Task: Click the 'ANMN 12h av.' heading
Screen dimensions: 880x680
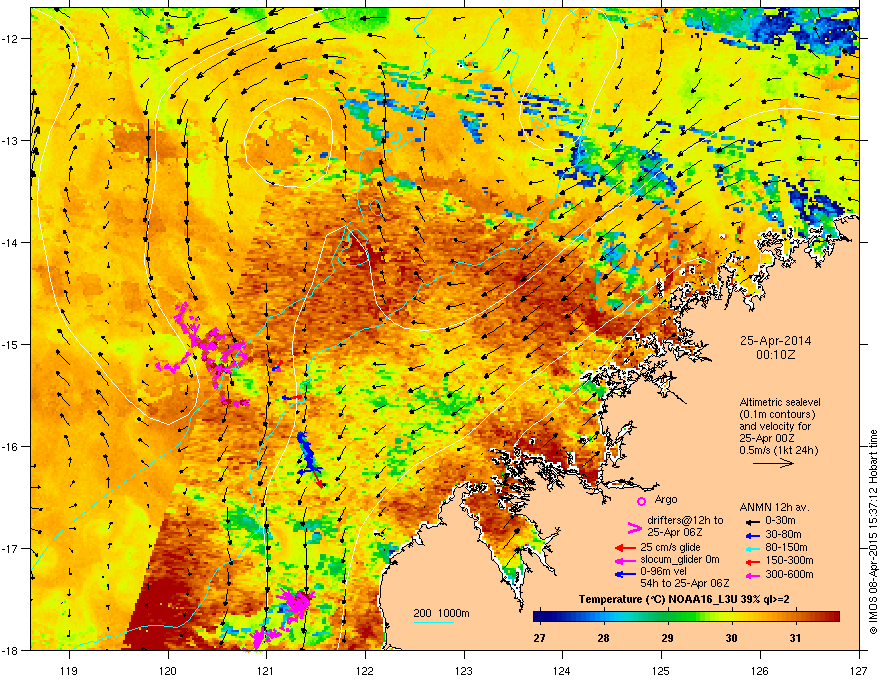Action: coord(774,507)
